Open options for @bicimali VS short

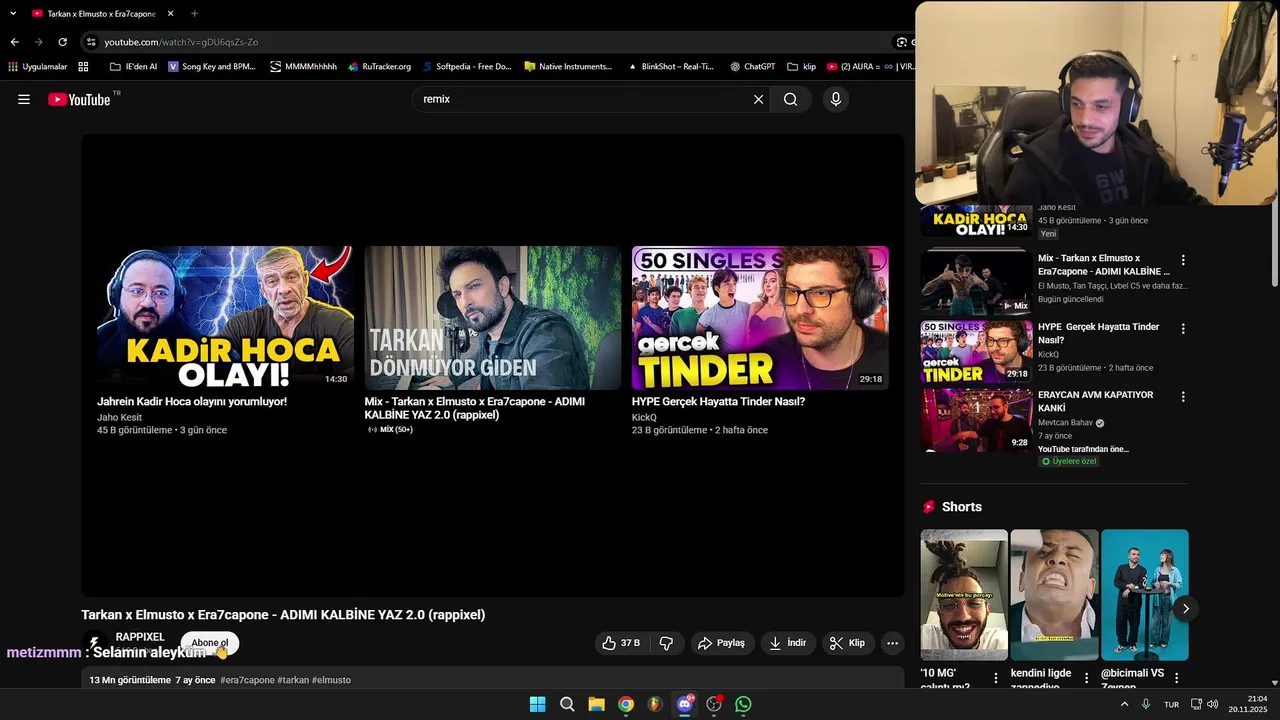(1176, 678)
